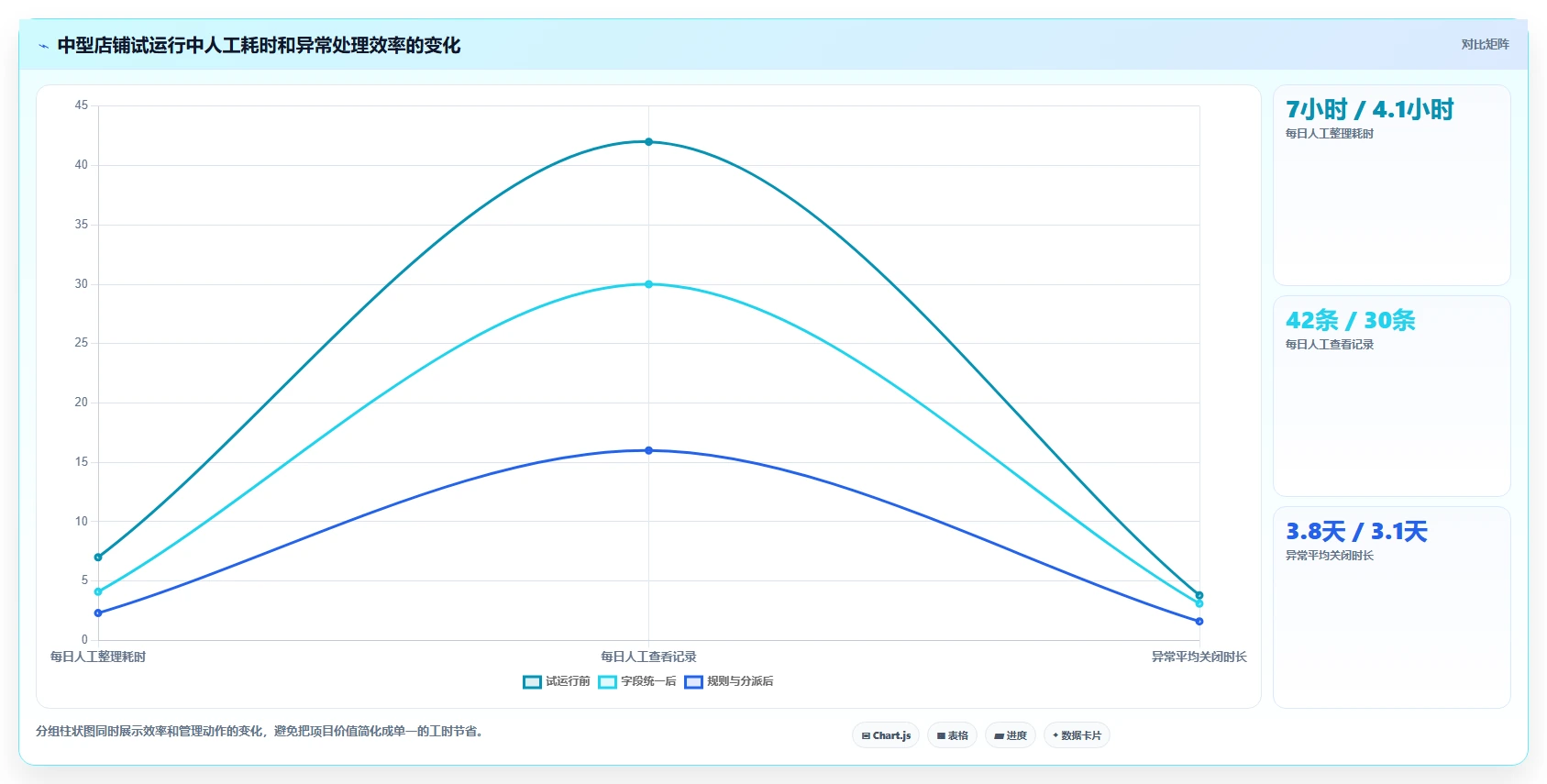Click the 进度 tag pill
Screen dimensions: 1547x784
(1011, 735)
